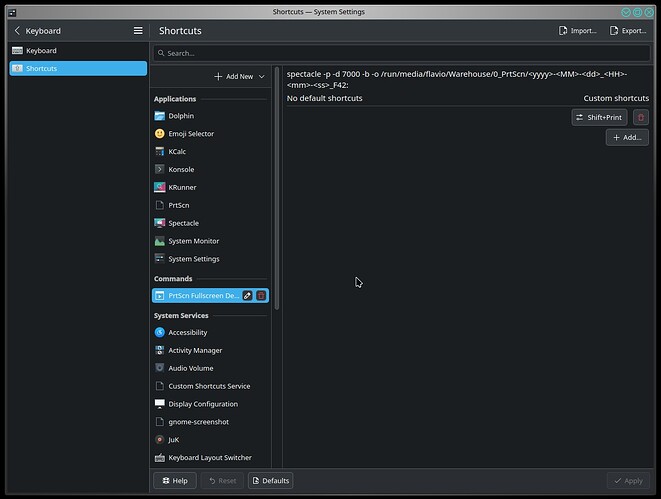Click the component list scrollbar
The image size is (661, 499).
pyautogui.click(x=277, y=189)
